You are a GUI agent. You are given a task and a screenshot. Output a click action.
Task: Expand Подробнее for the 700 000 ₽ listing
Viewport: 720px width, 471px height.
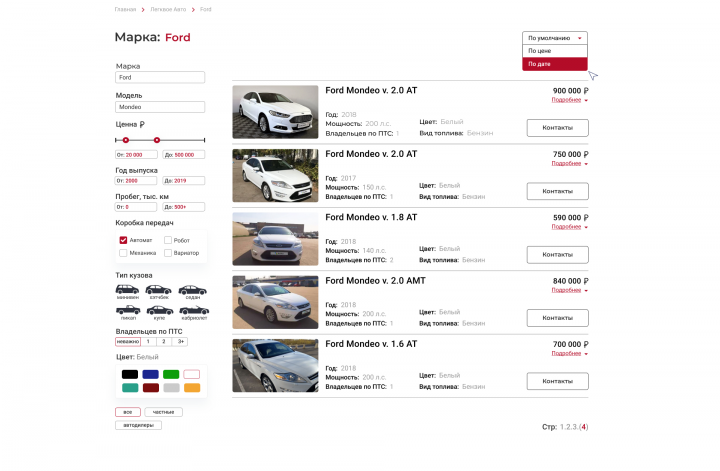(569, 353)
